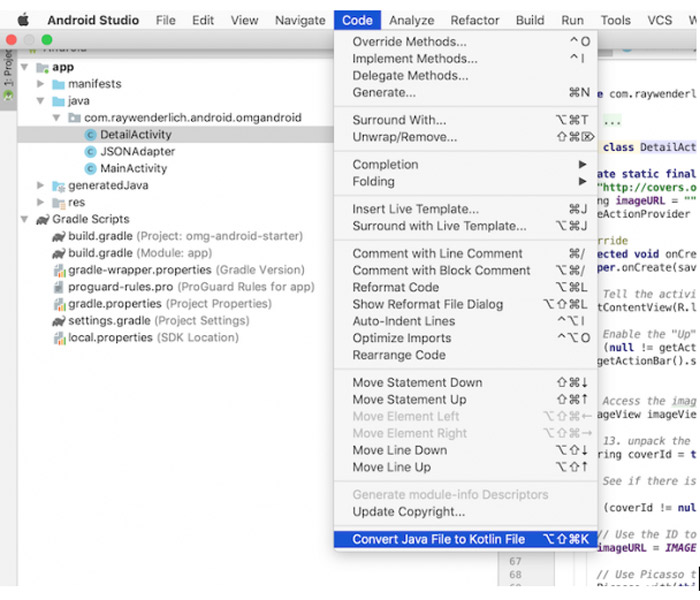Click the generatedJava folder icon

58,186
